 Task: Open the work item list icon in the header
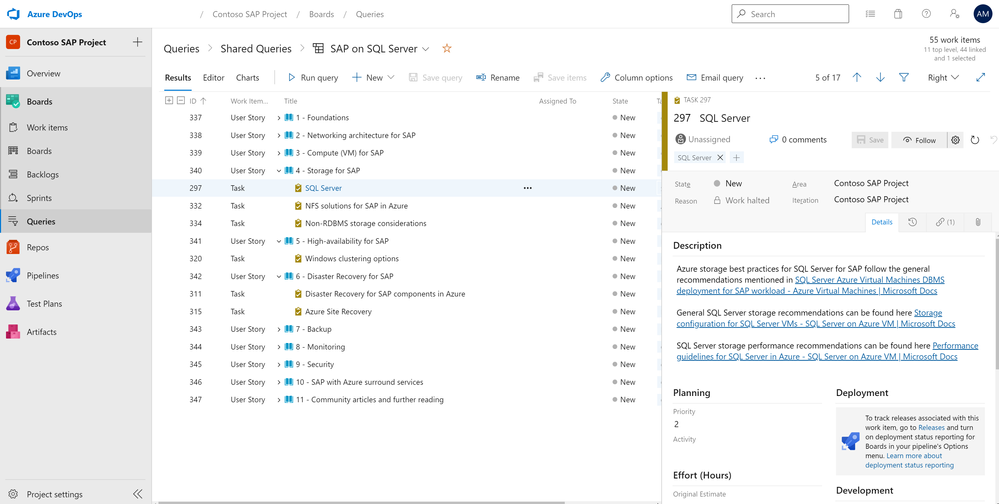coord(871,13)
